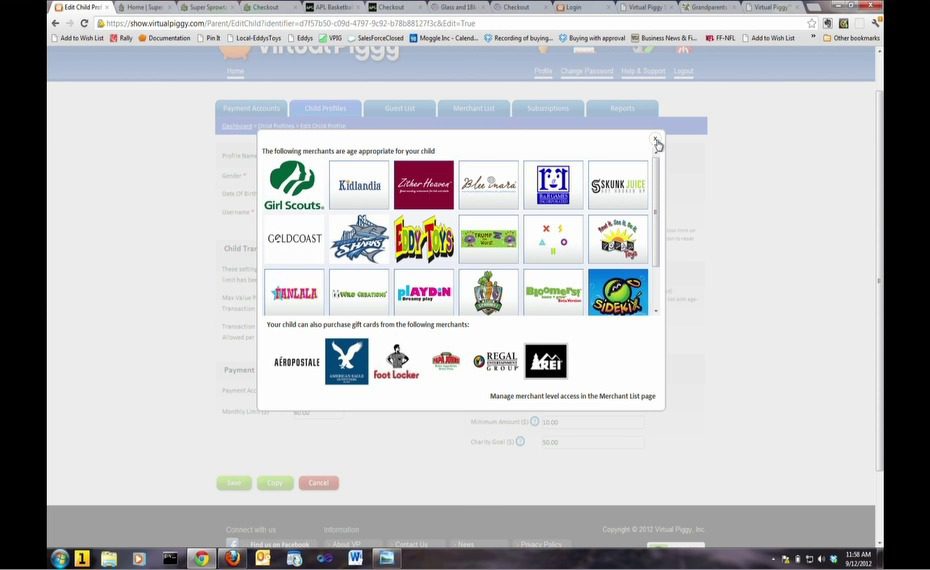Open Firefox from the taskbar
This screenshot has height=570, width=930.
coord(232,558)
